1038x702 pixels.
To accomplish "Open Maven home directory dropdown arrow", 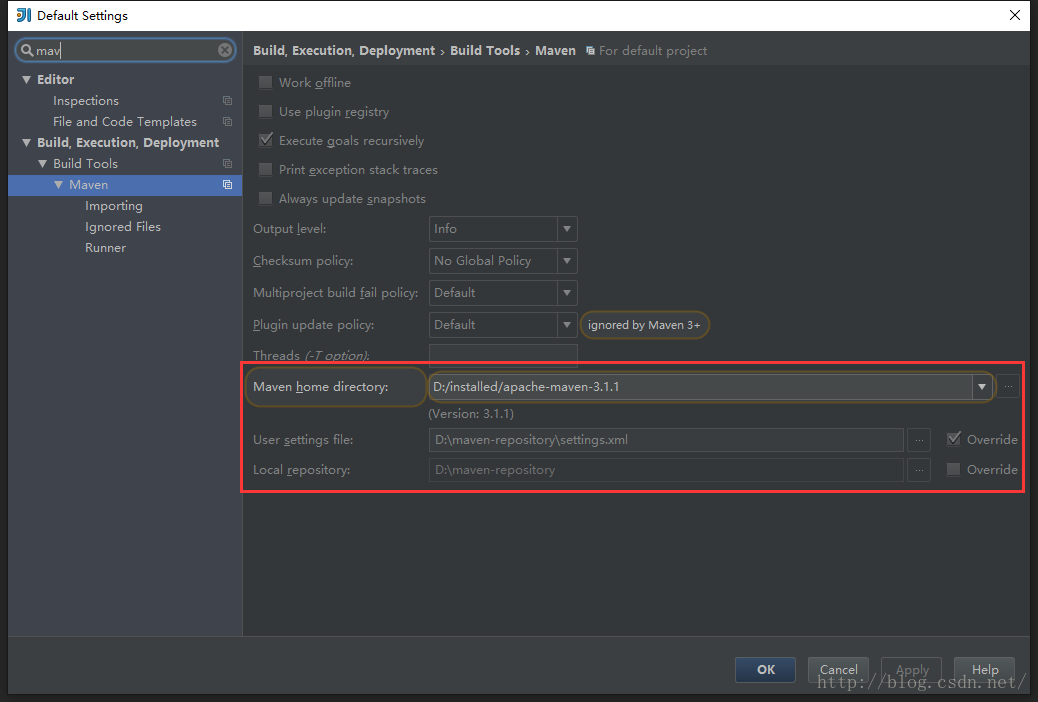I will 982,387.
